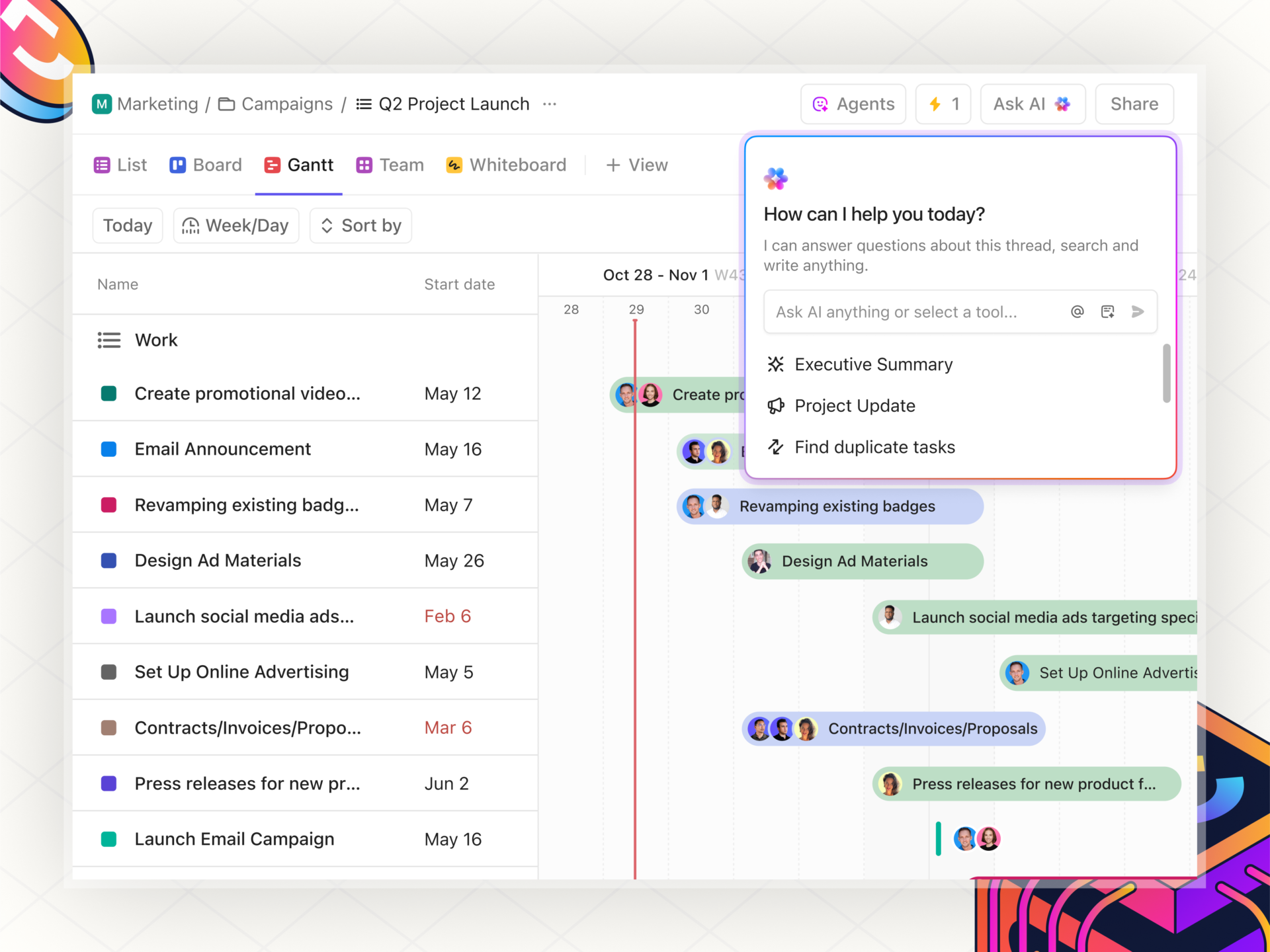Click the pink status square for Revamping badges
1270x952 pixels.
[x=109, y=505]
